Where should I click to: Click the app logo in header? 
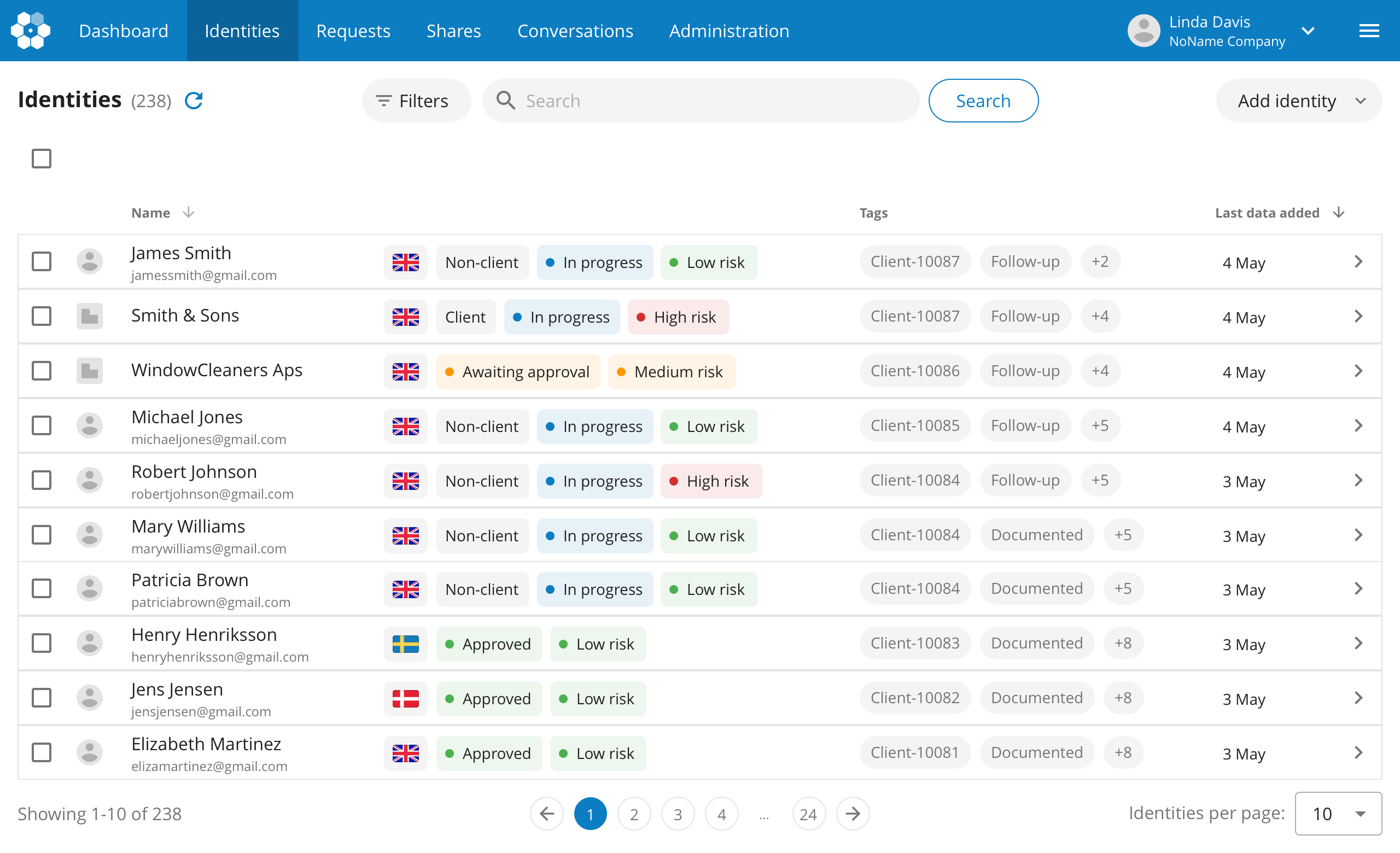(x=31, y=31)
